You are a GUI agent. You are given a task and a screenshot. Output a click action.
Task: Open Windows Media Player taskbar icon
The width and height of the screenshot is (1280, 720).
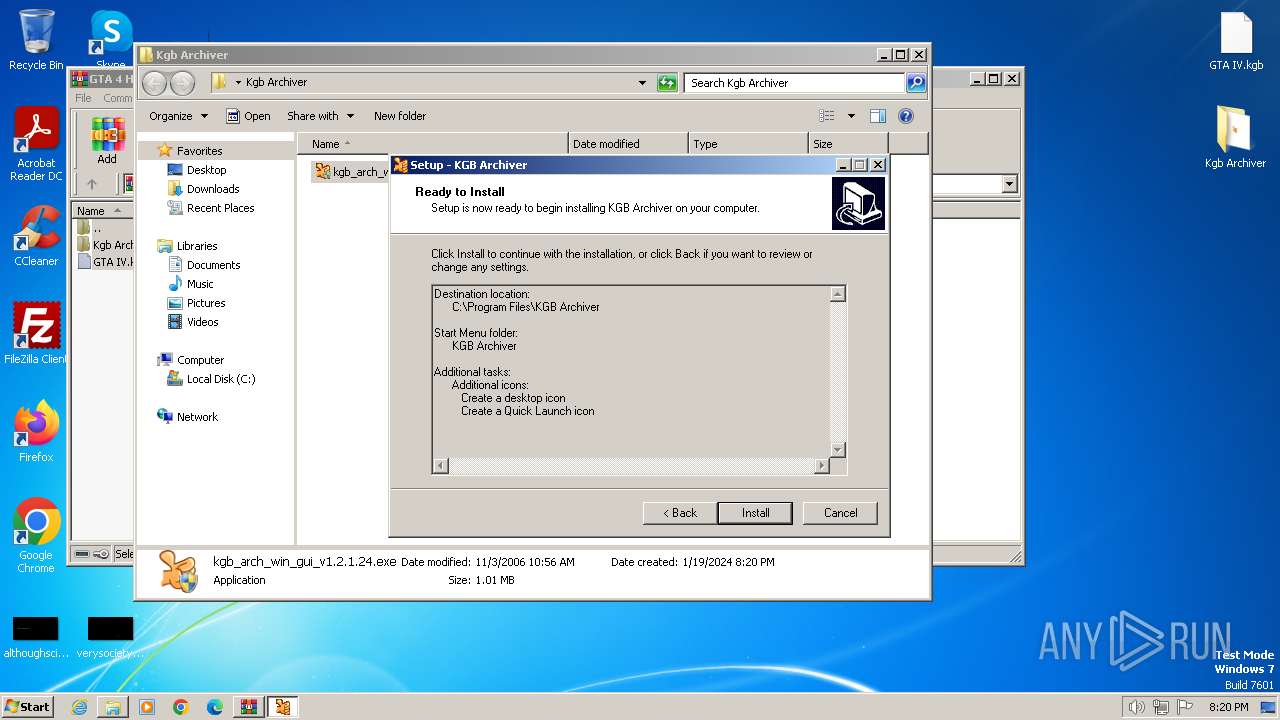(147, 707)
